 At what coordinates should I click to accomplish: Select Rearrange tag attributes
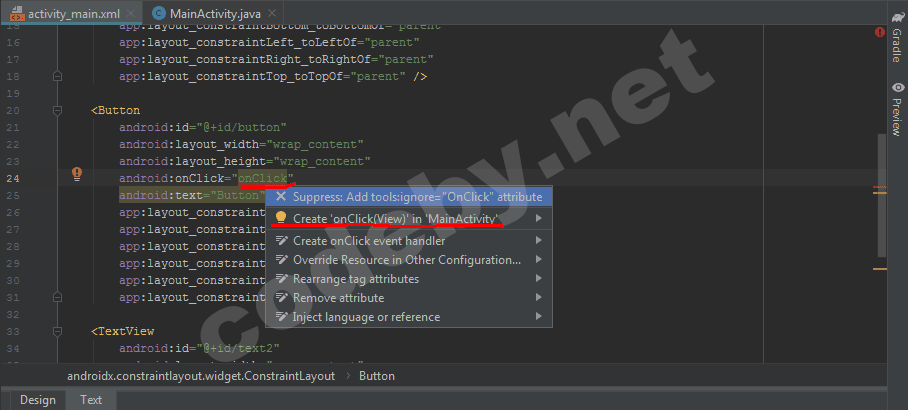tap(409, 279)
